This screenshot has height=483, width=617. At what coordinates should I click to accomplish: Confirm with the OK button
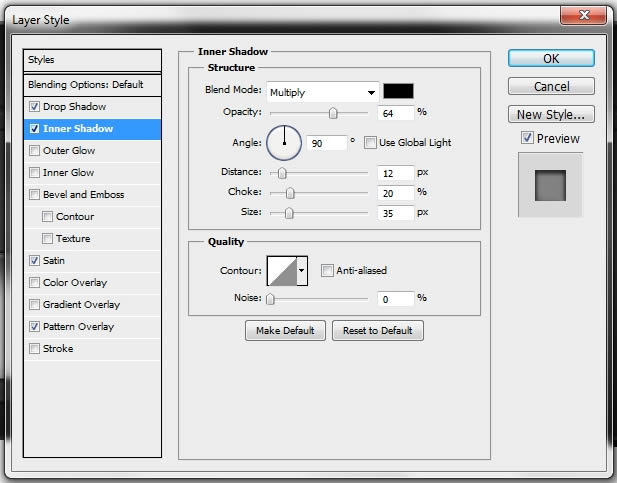[x=551, y=58]
